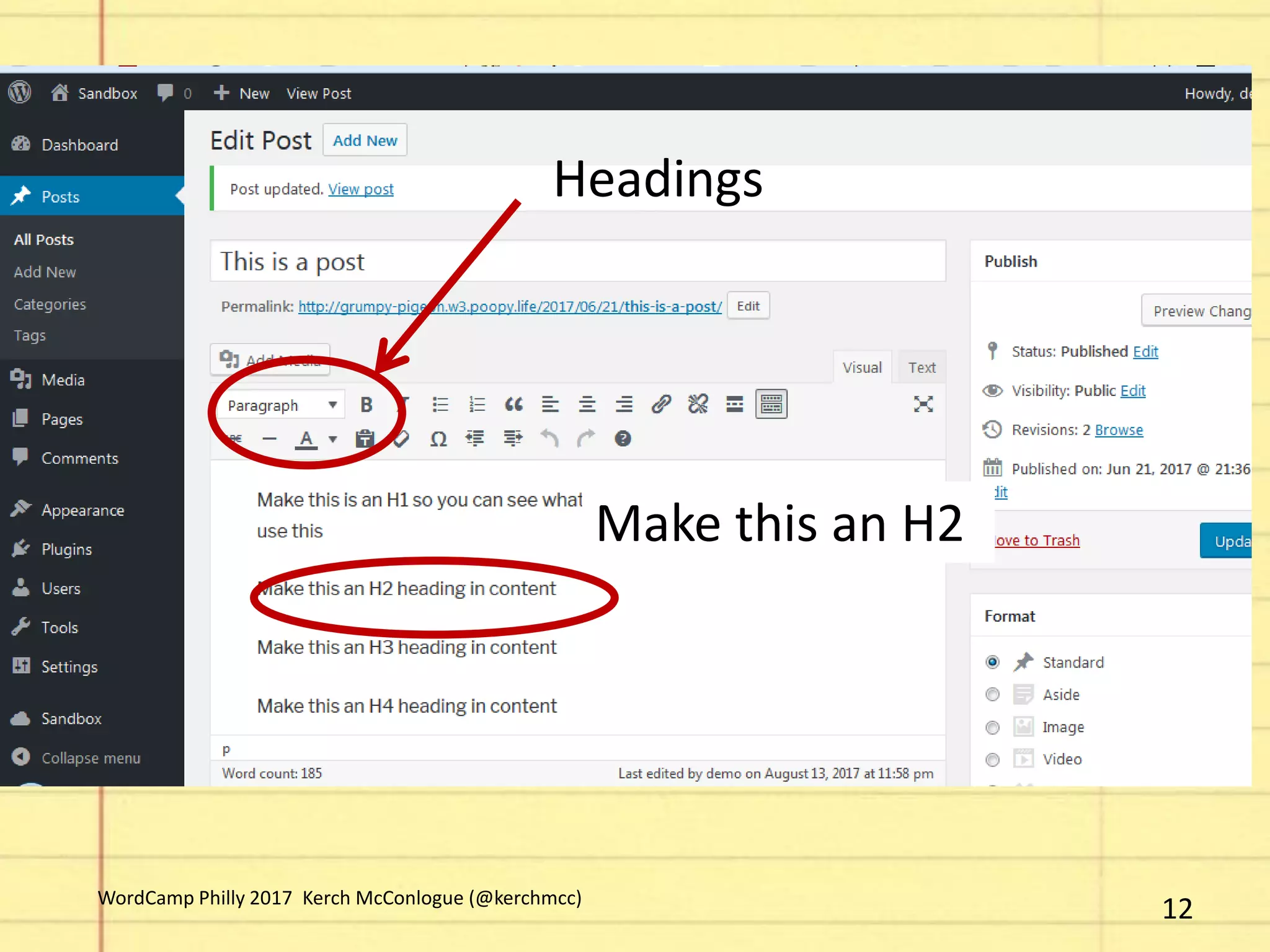Select the Standard post format
1270x952 pixels.
click(x=992, y=662)
